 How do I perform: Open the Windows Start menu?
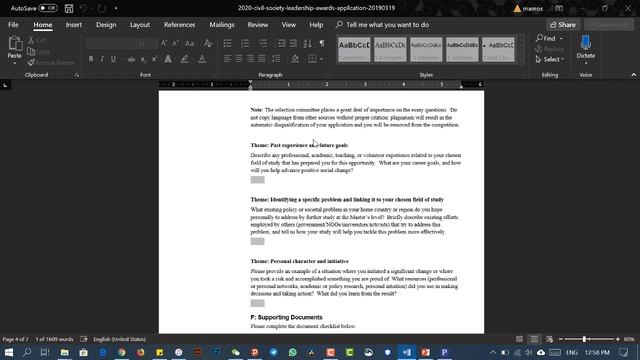tap(9, 352)
